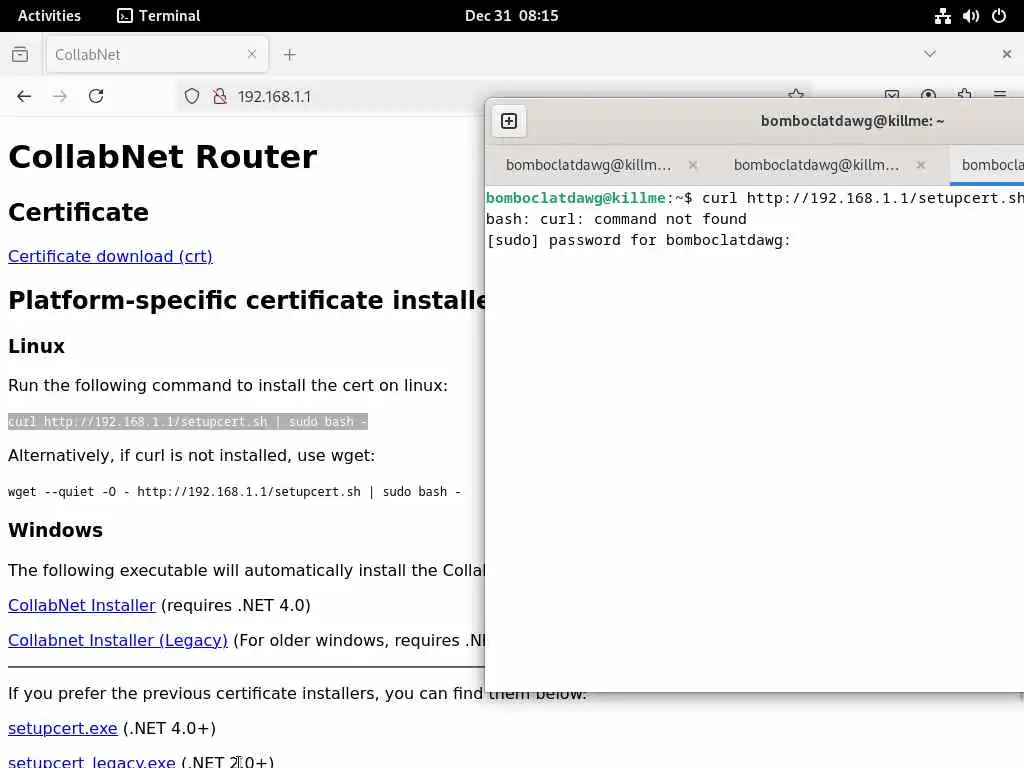Open Firefox recent browsing view icon

click(20, 54)
